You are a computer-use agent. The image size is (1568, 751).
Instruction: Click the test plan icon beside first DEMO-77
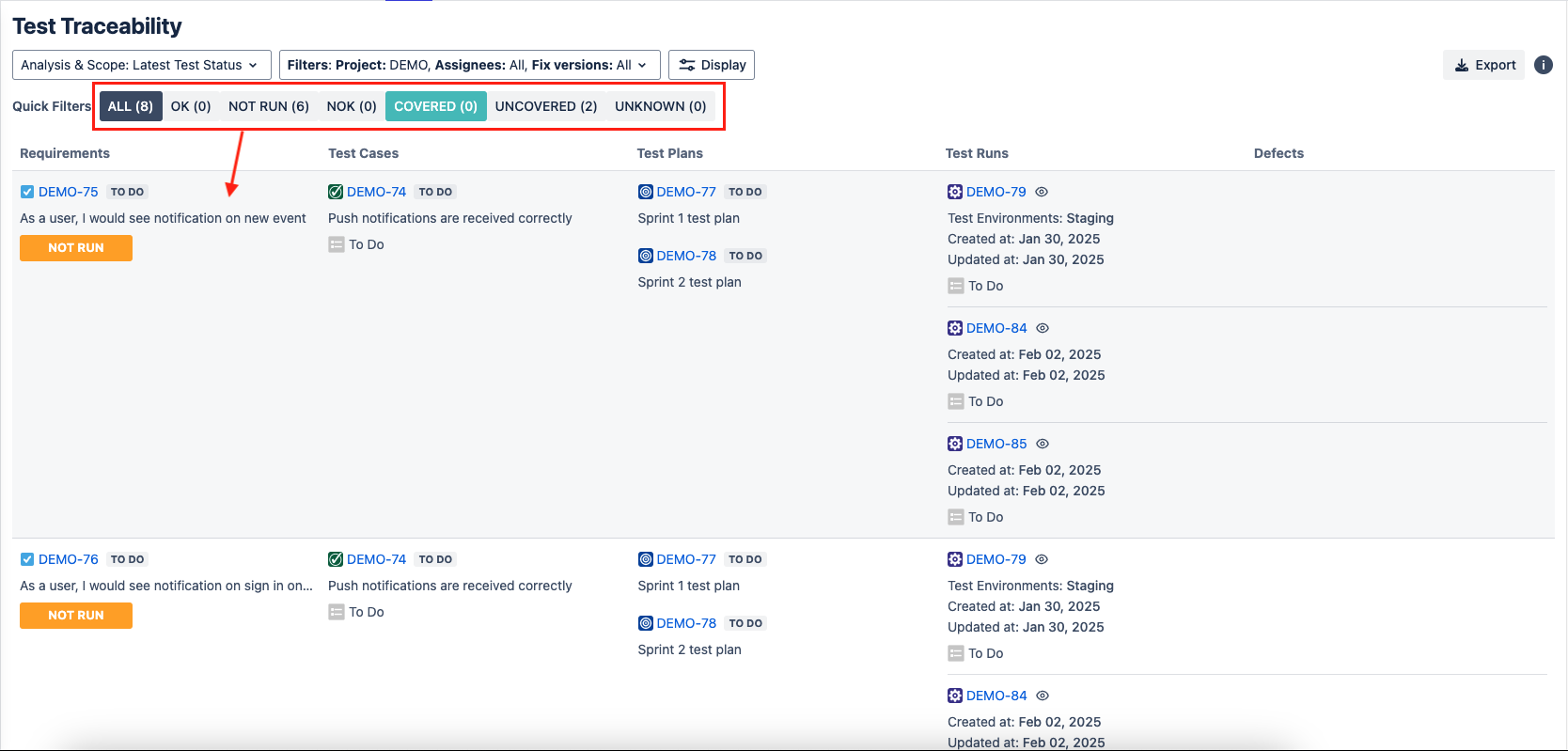pyautogui.click(x=646, y=192)
